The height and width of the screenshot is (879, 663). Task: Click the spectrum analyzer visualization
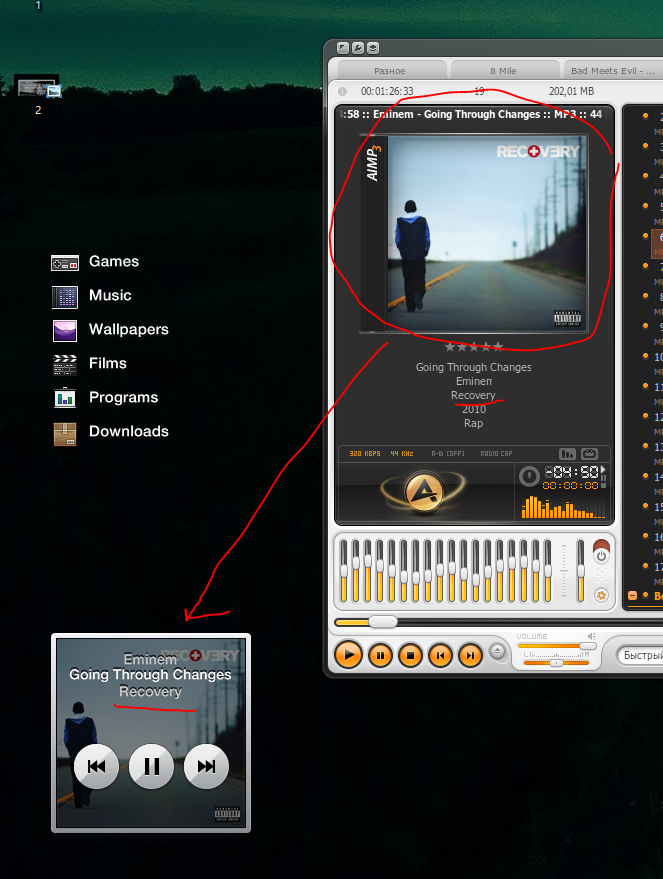[x=563, y=507]
